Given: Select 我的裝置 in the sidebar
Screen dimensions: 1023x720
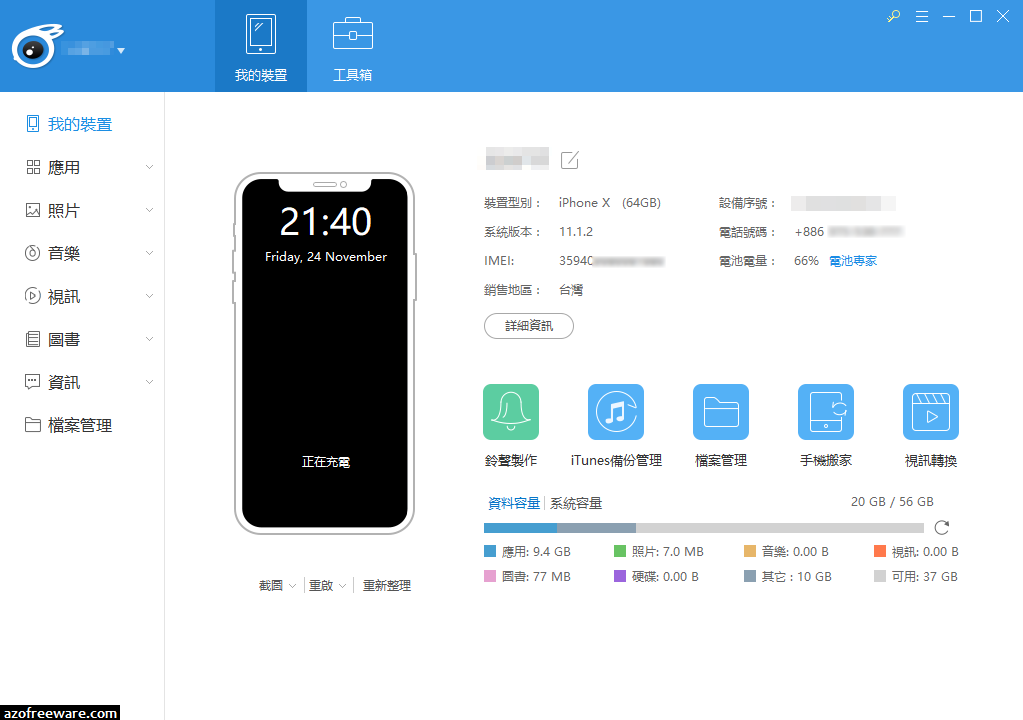Looking at the screenshot, I should pos(82,124).
